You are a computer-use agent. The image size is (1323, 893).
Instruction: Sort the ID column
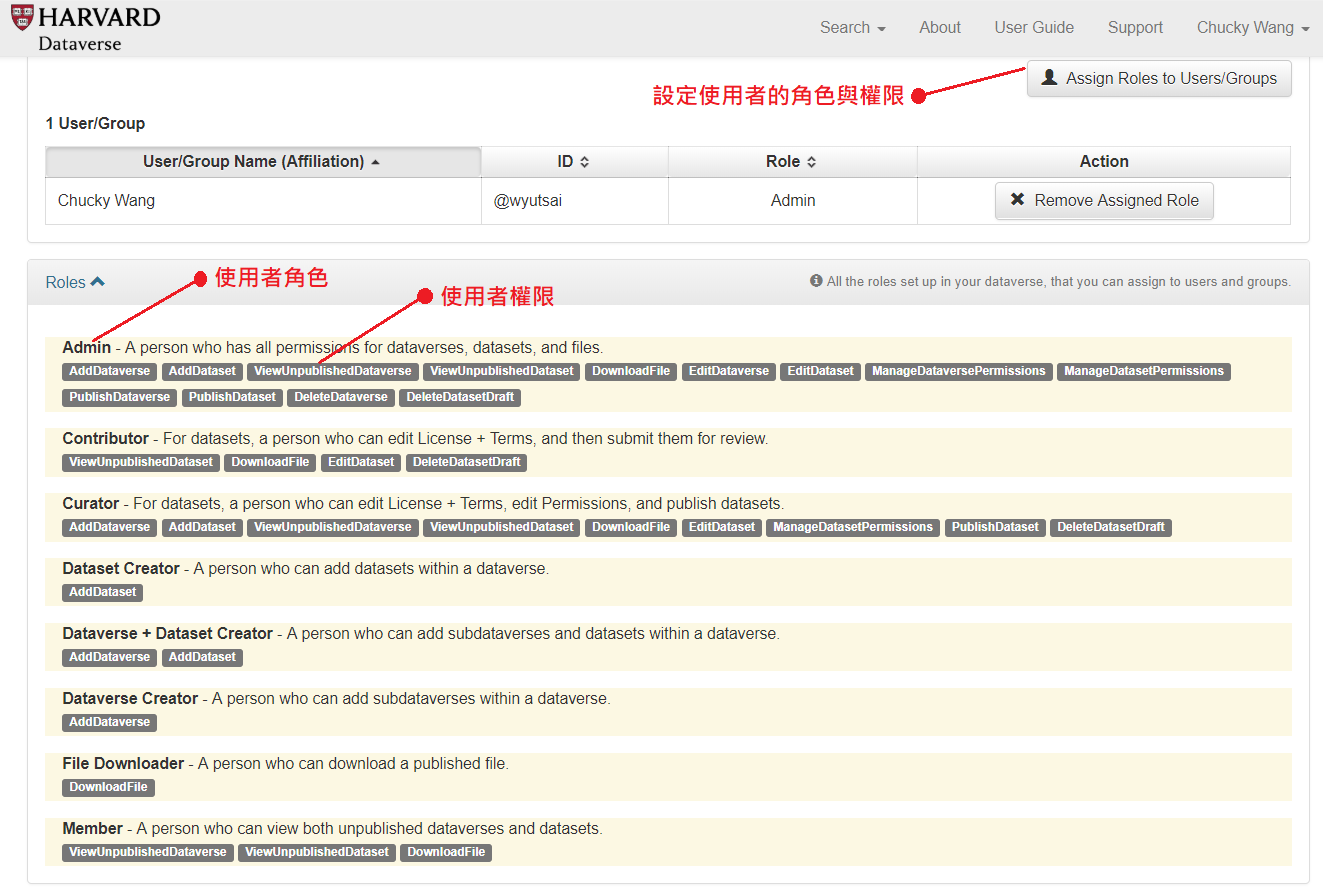(574, 162)
